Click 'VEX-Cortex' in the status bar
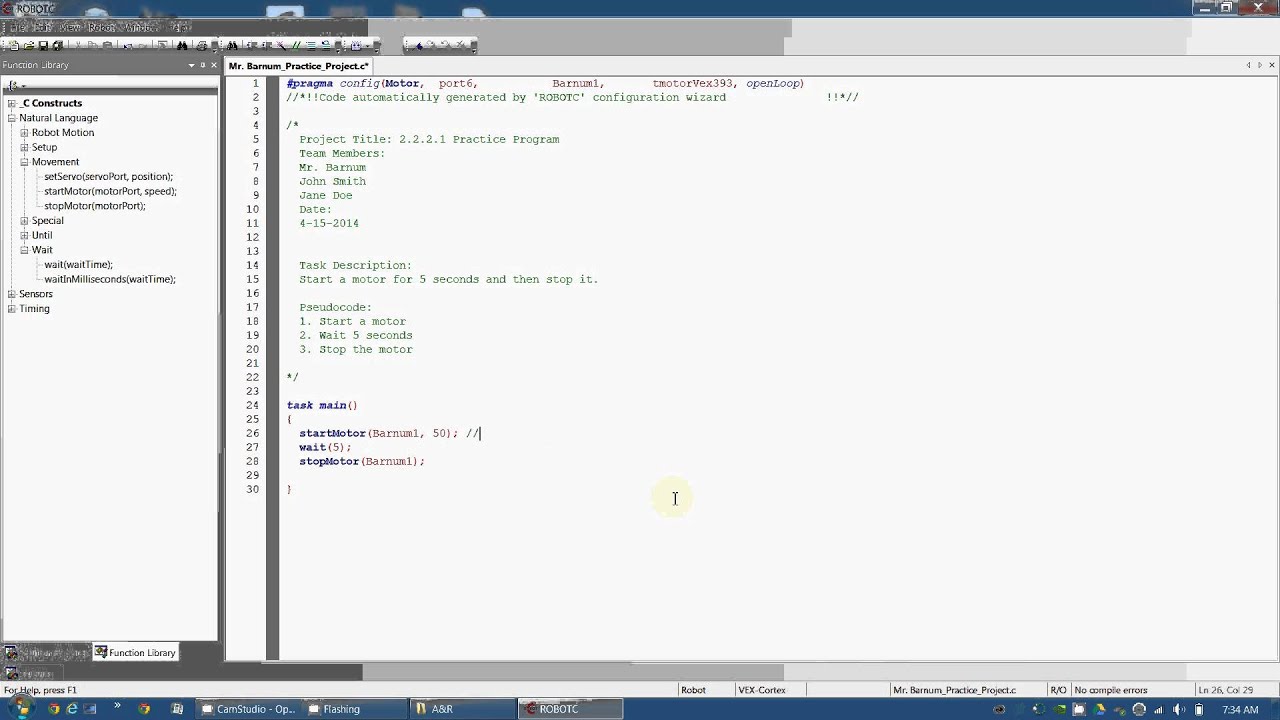 coord(761,690)
